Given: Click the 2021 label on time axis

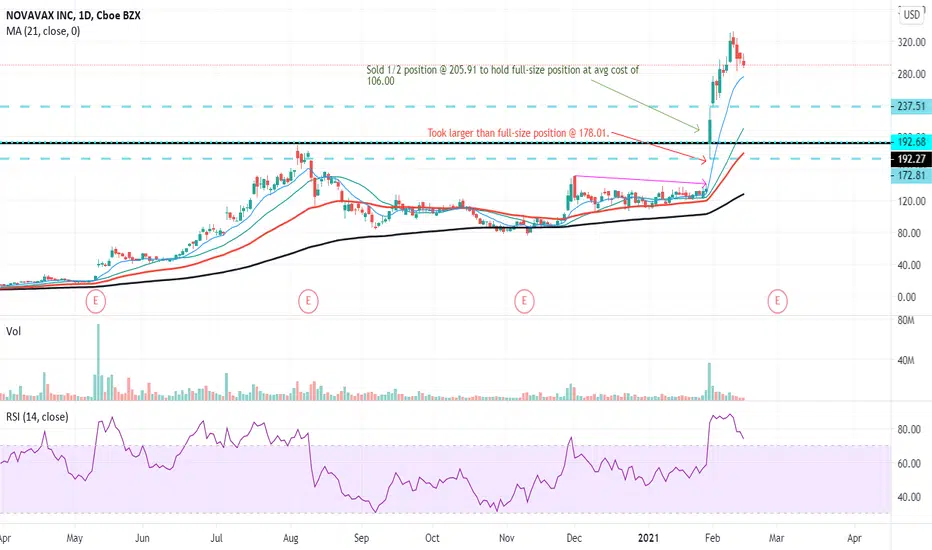Looking at the screenshot, I should pyautogui.click(x=648, y=538).
